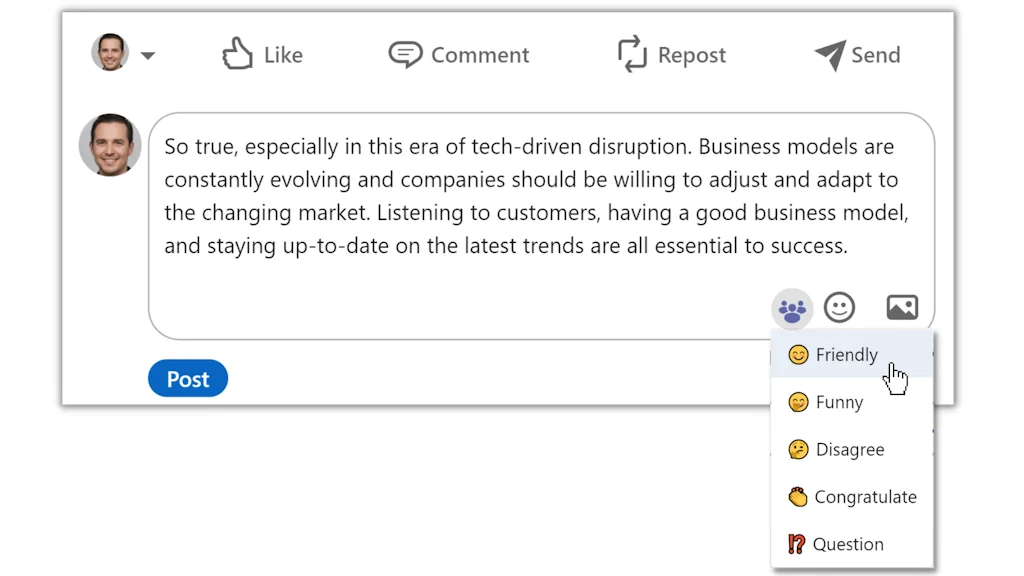Image resolution: width=1024 pixels, height=576 pixels.
Task: Expand the profile avatar dropdown arrow
Action: point(145,55)
